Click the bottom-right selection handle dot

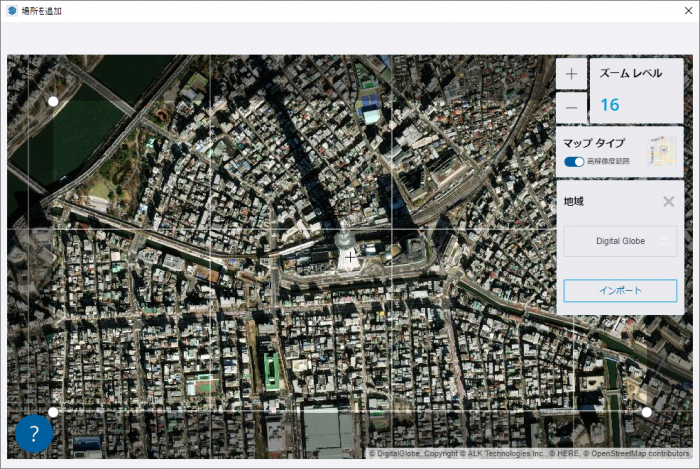[x=646, y=412]
